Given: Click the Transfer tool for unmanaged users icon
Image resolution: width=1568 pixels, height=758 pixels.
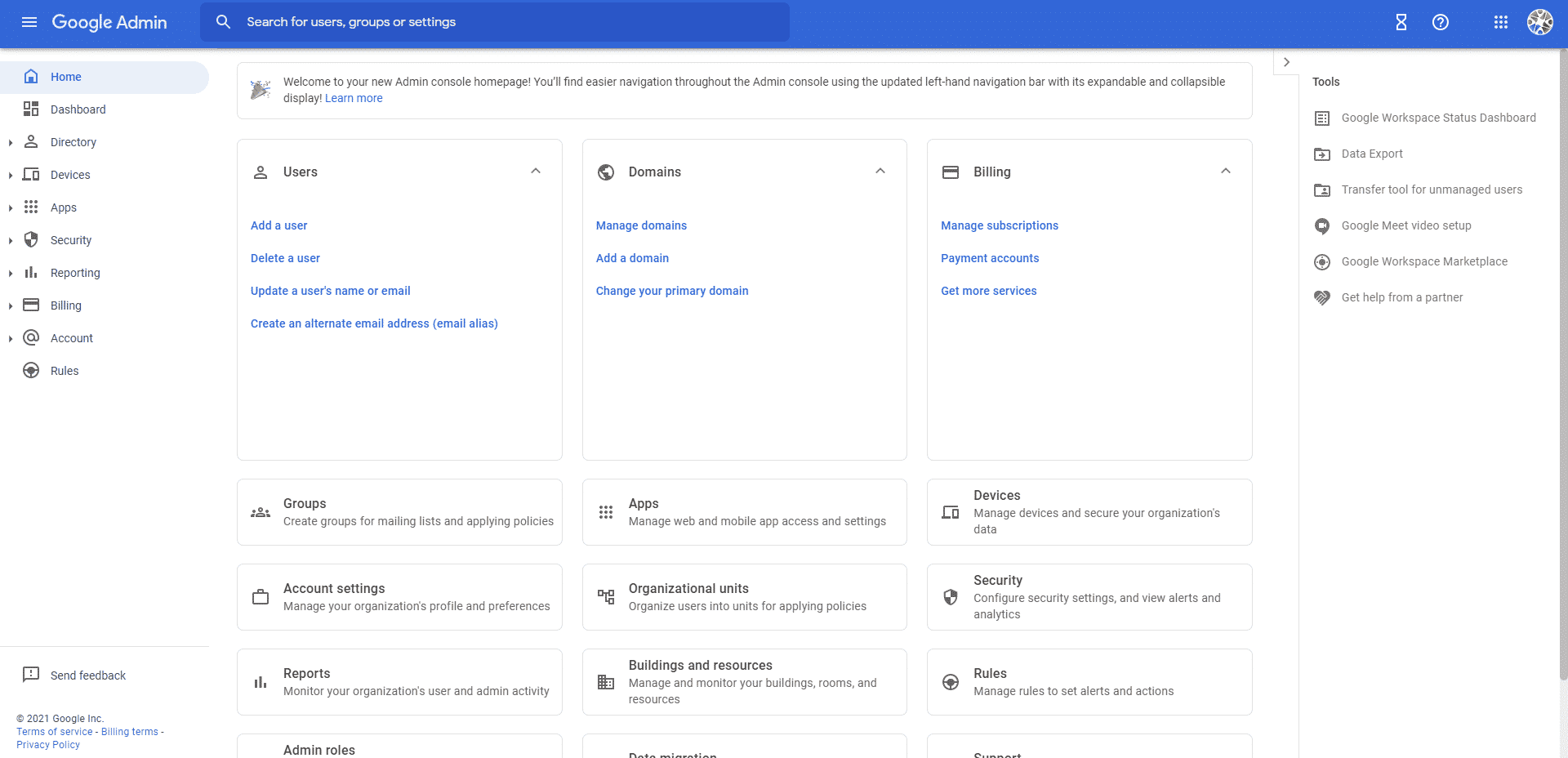Looking at the screenshot, I should click(x=1322, y=190).
